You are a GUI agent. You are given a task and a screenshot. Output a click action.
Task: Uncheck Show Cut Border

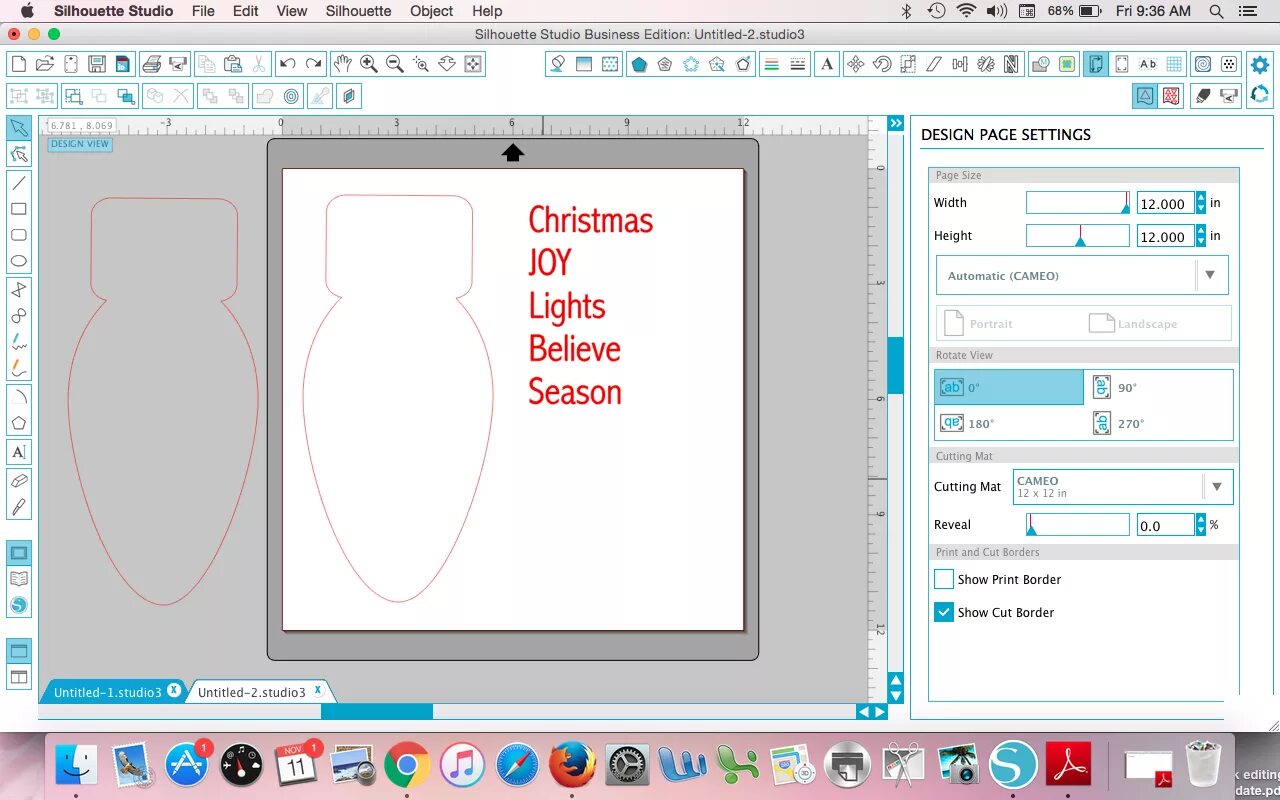pyautogui.click(x=944, y=612)
